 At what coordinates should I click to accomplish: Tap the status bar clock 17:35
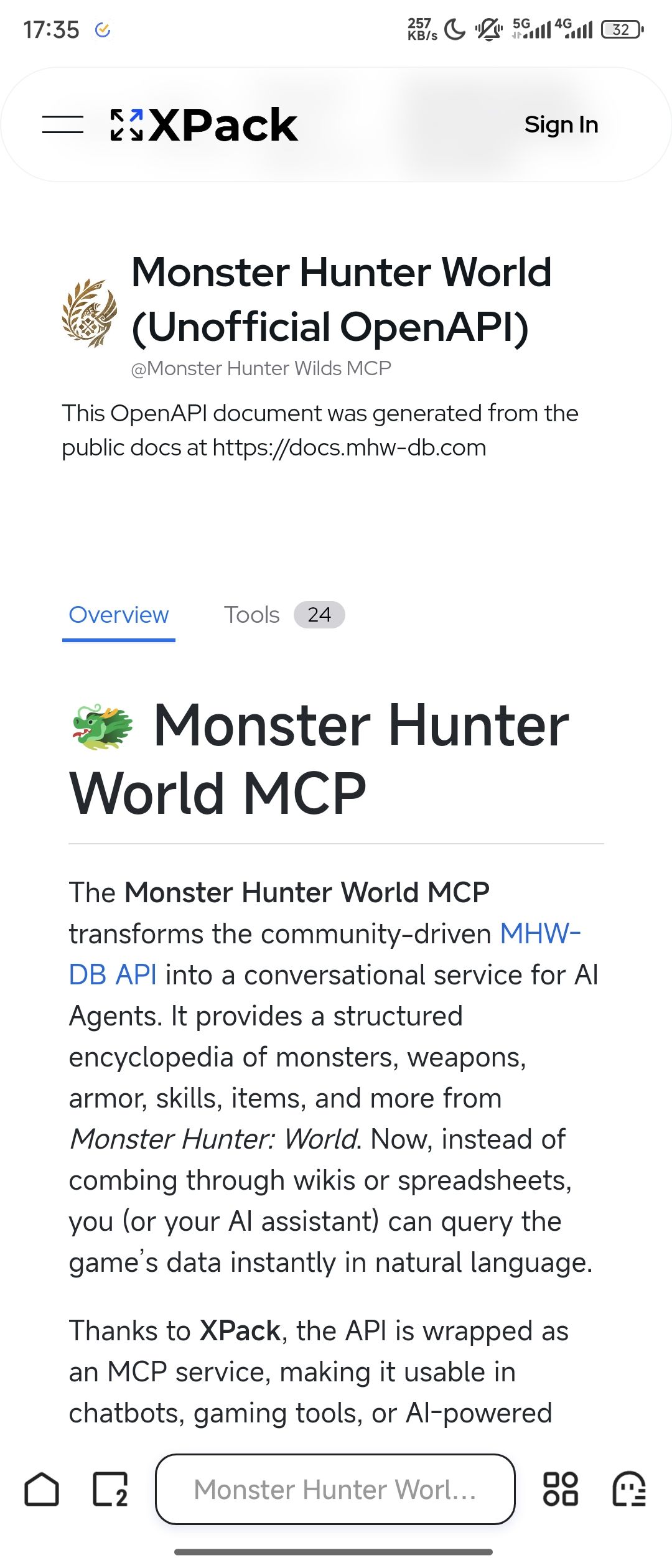tap(52, 30)
